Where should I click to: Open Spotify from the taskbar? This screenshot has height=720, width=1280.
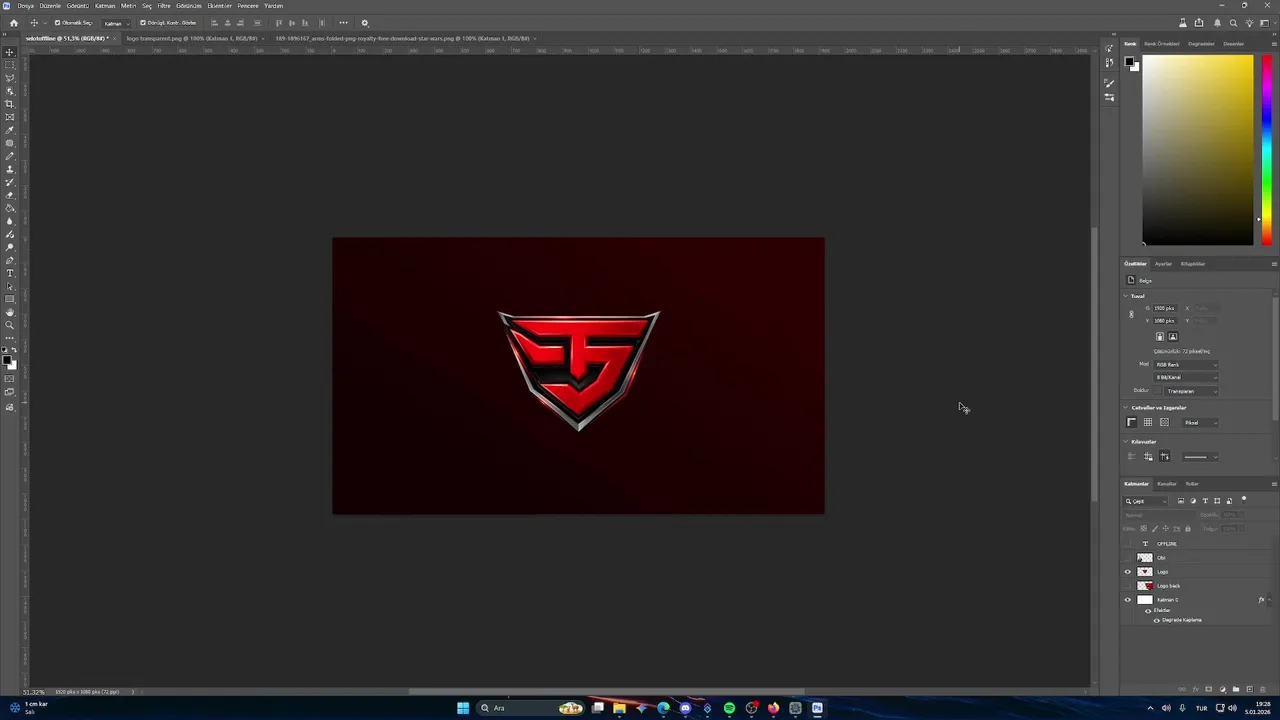click(x=729, y=708)
